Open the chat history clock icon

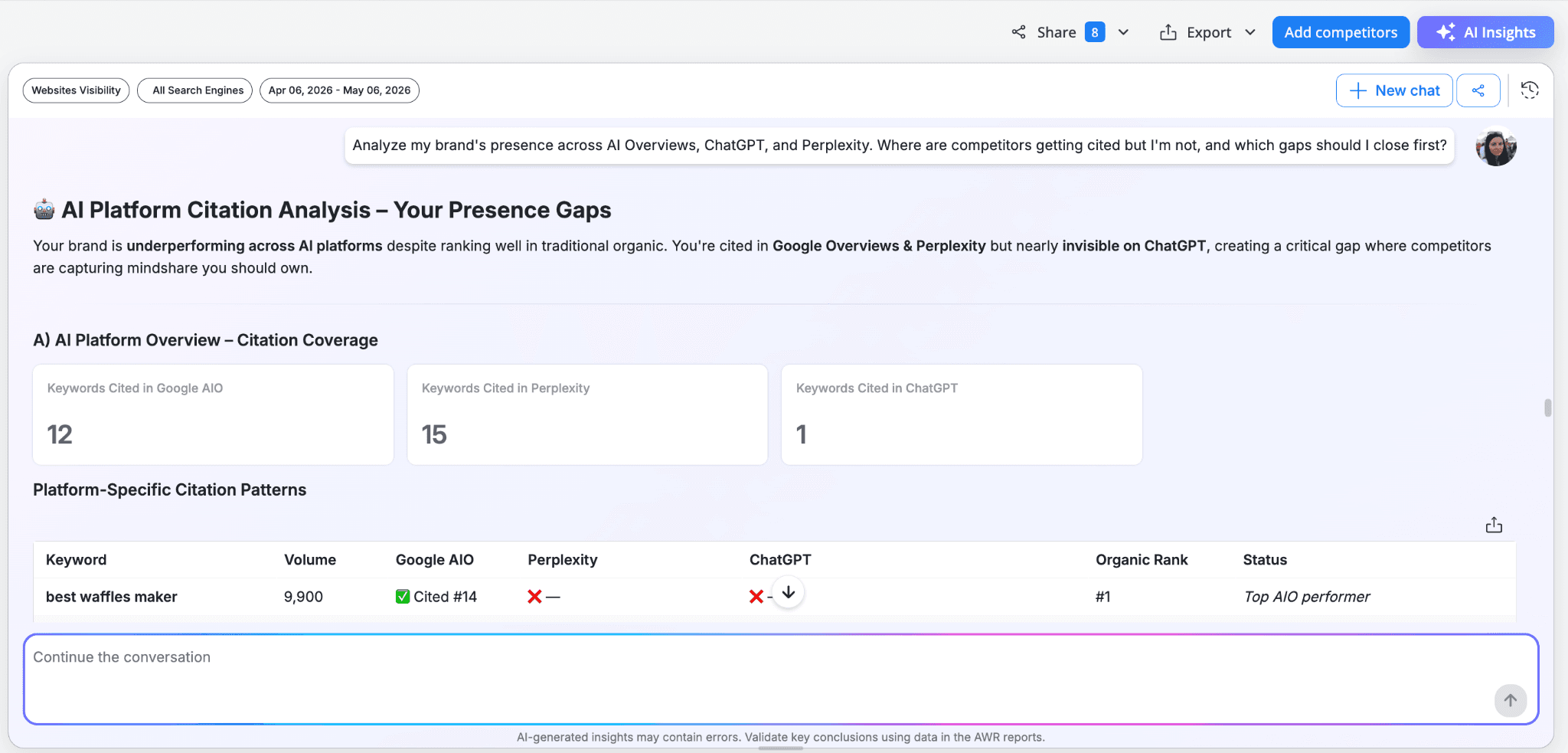click(1530, 90)
